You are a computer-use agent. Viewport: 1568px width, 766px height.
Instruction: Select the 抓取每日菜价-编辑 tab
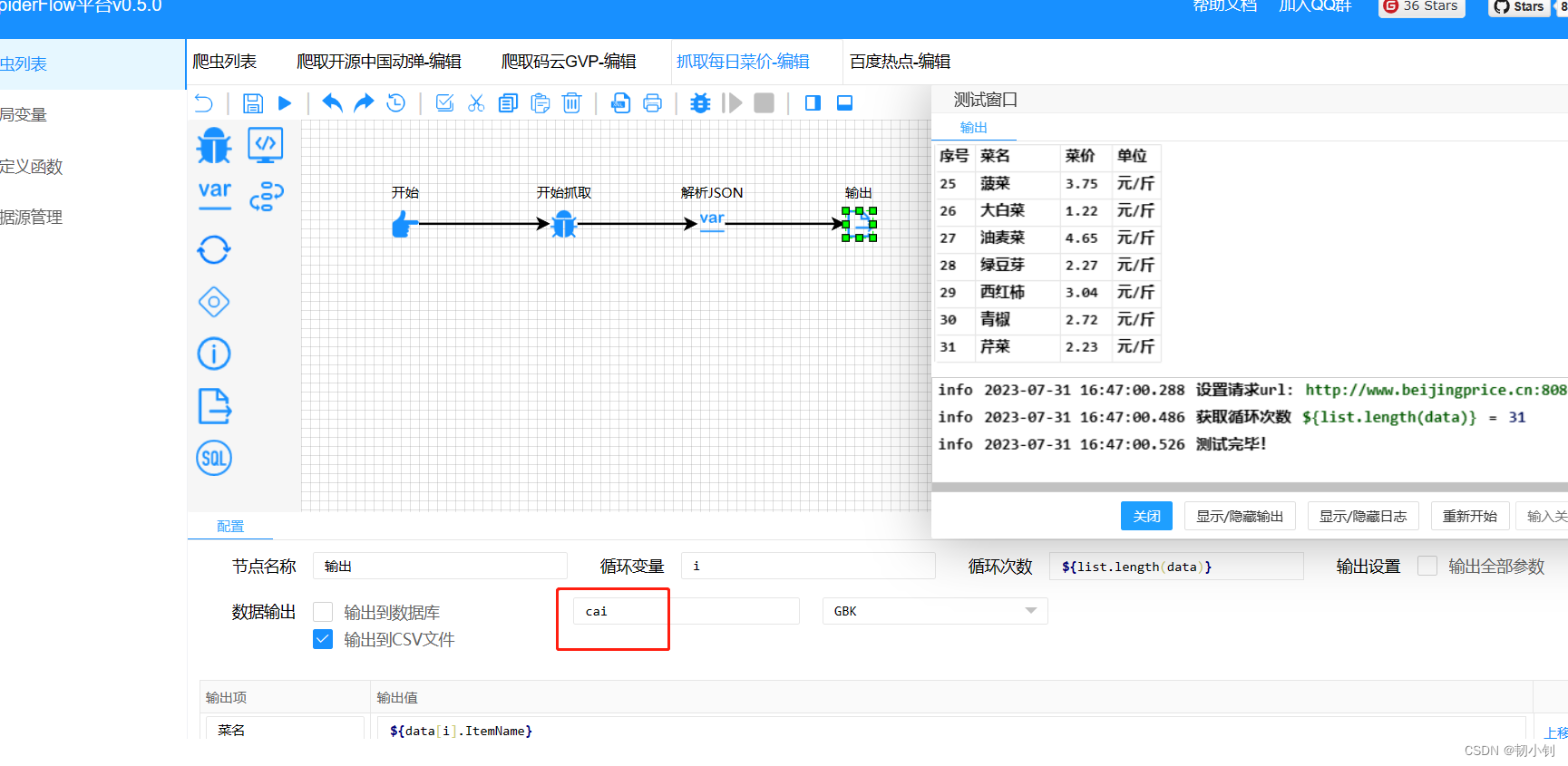point(743,62)
